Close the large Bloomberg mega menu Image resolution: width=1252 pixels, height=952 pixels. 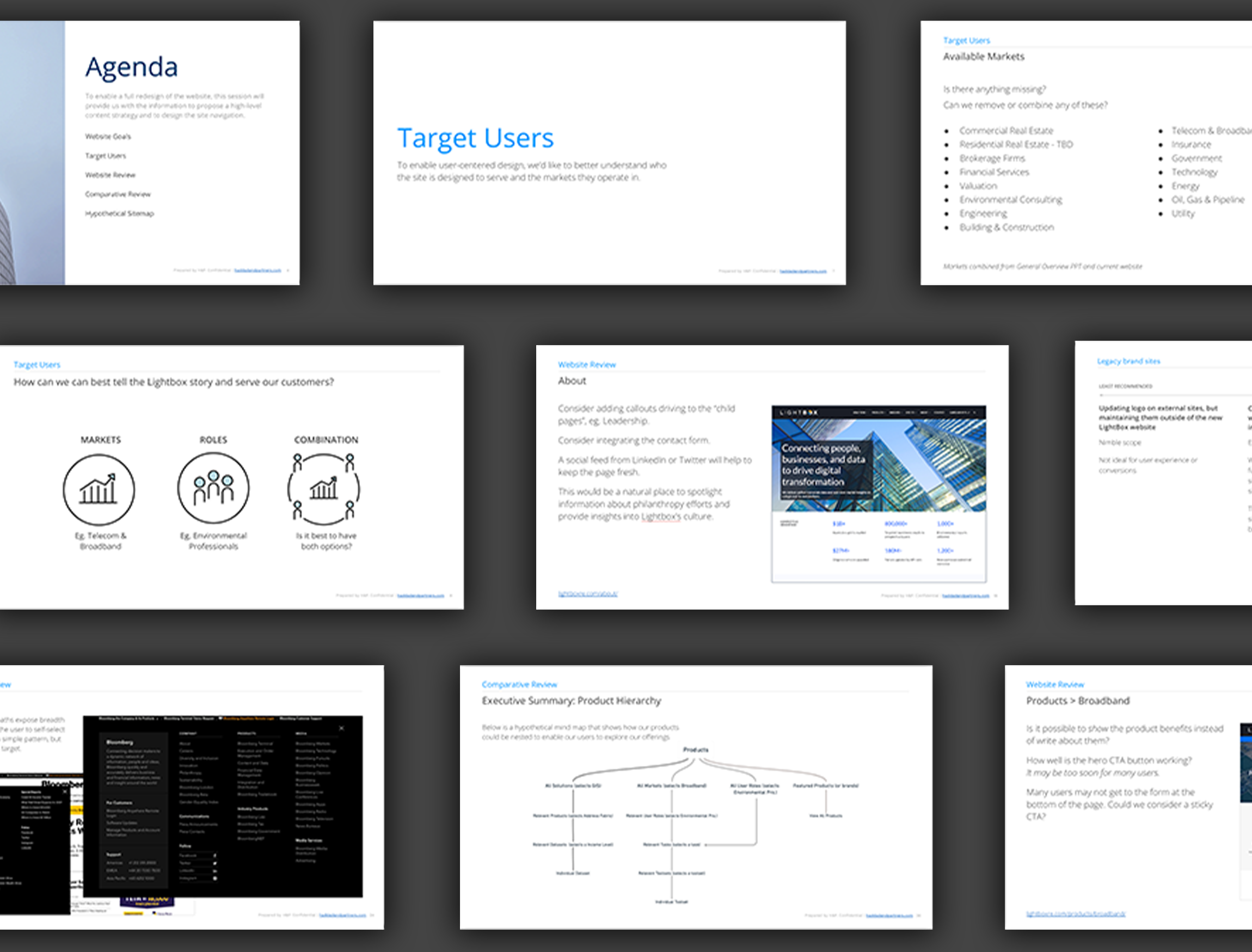pyautogui.click(x=341, y=728)
